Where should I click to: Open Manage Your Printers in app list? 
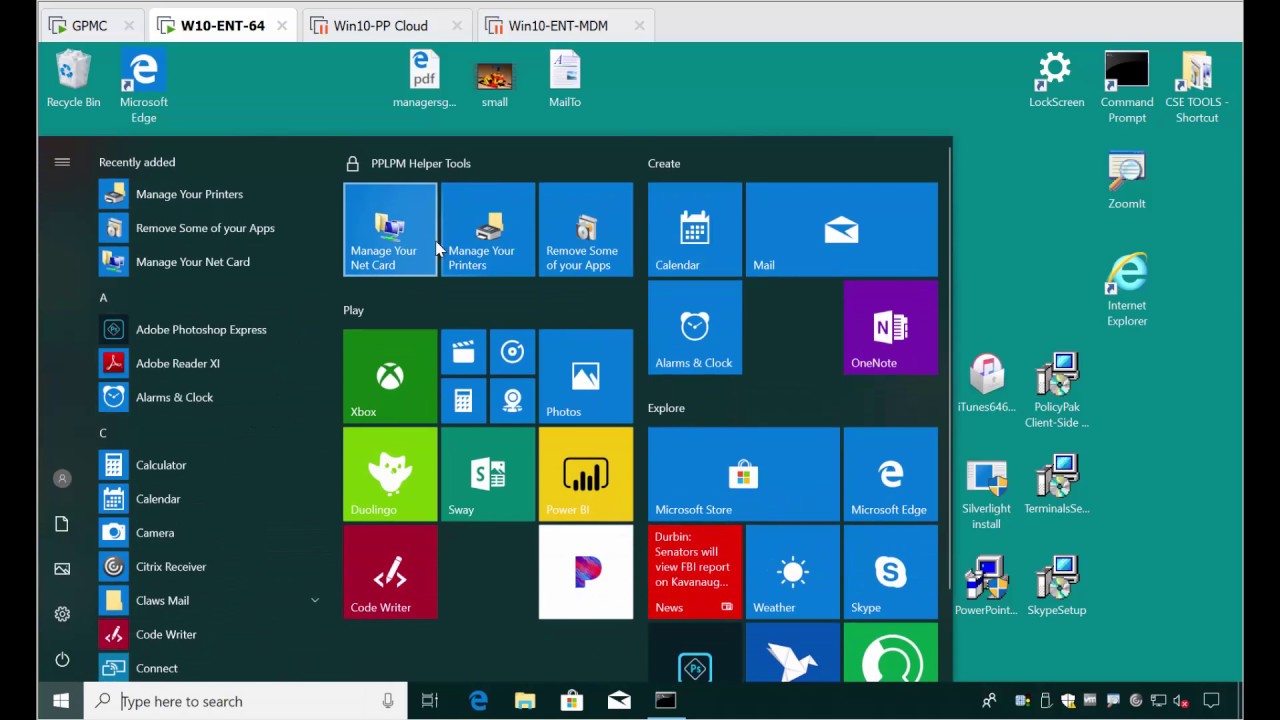click(x=210, y=194)
